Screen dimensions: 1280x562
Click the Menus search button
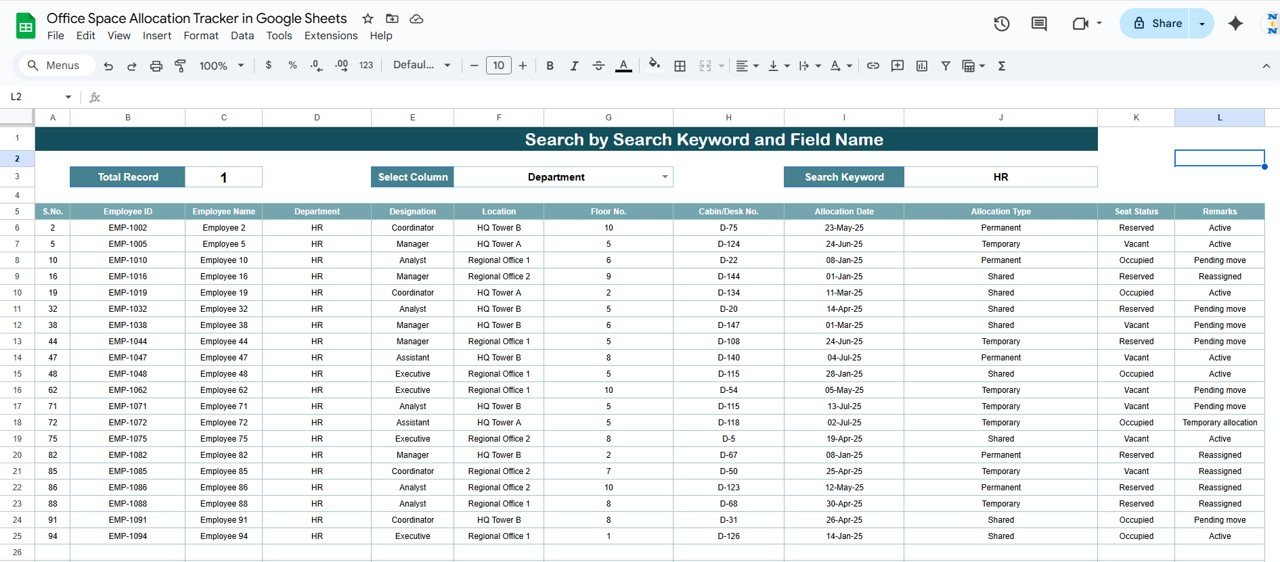point(55,66)
